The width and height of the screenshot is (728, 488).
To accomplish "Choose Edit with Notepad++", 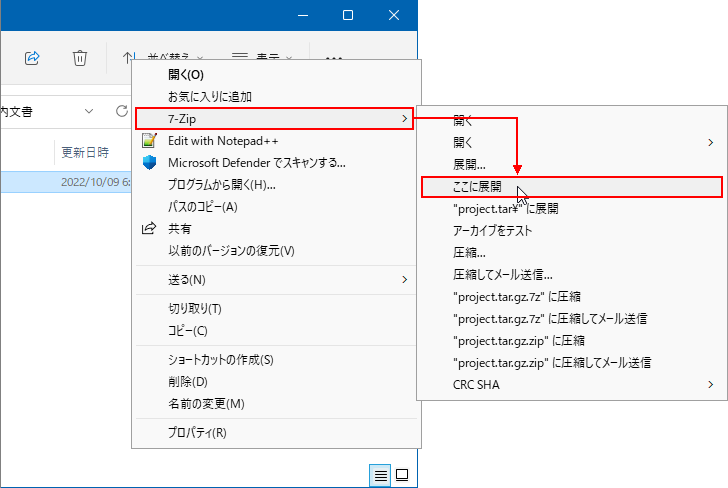I will (x=277, y=141).
